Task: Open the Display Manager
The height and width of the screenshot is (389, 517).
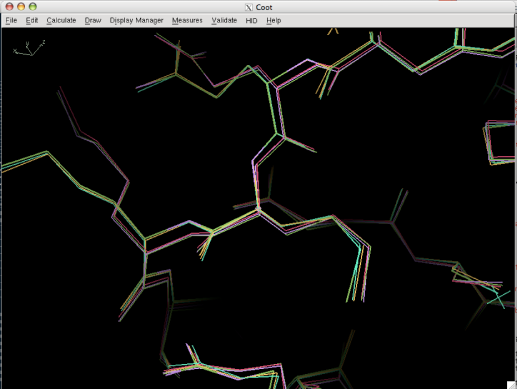Action: click(136, 20)
